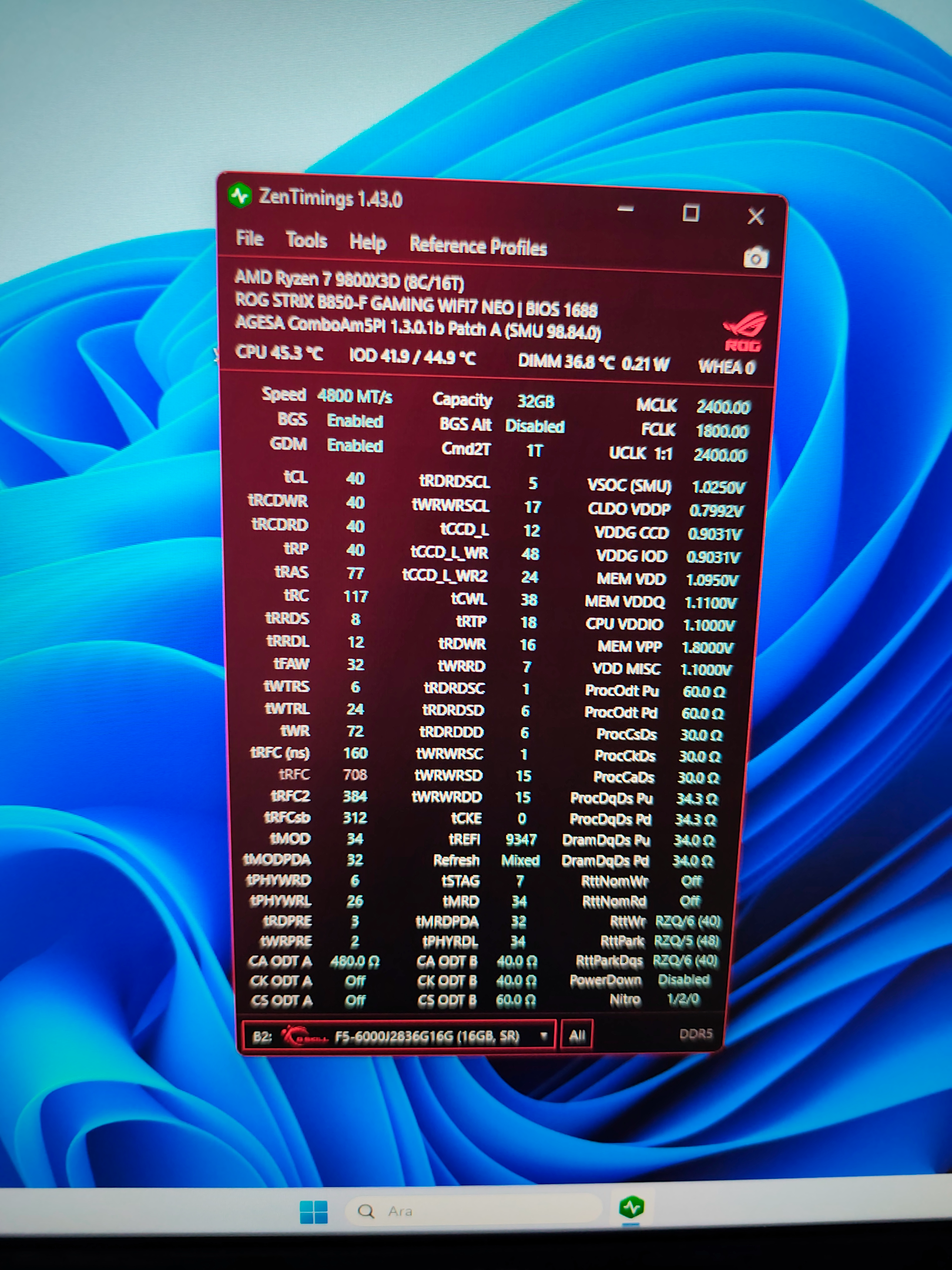The image size is (952, 1270).
Task: Select the tCL value '40'
Action: pyautogui.click(x=355, y=479)
